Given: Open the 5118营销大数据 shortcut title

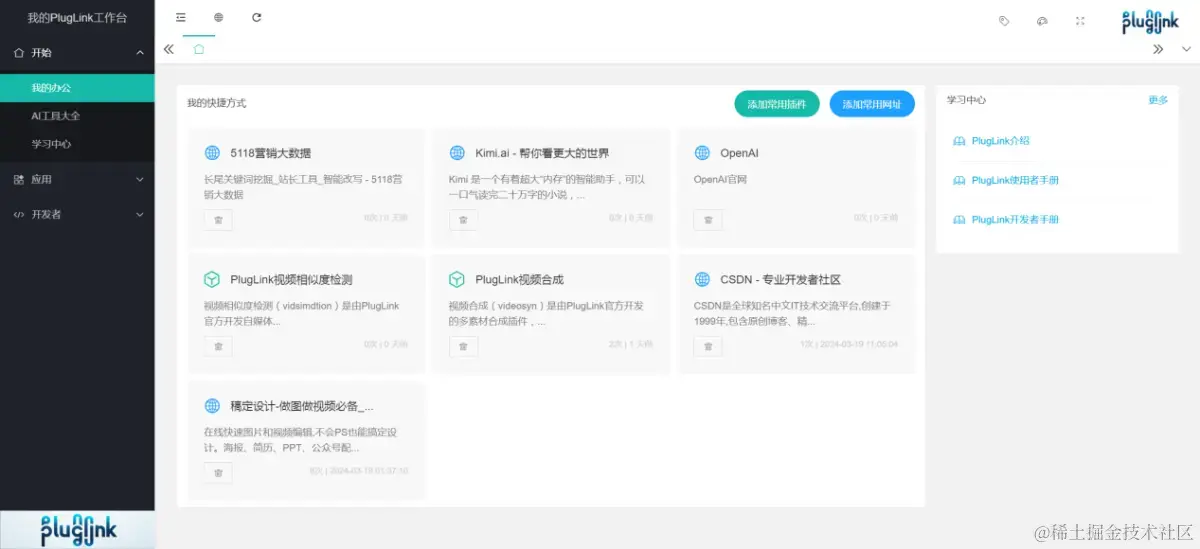Looking at the screenshot, I should click(271, 153).
